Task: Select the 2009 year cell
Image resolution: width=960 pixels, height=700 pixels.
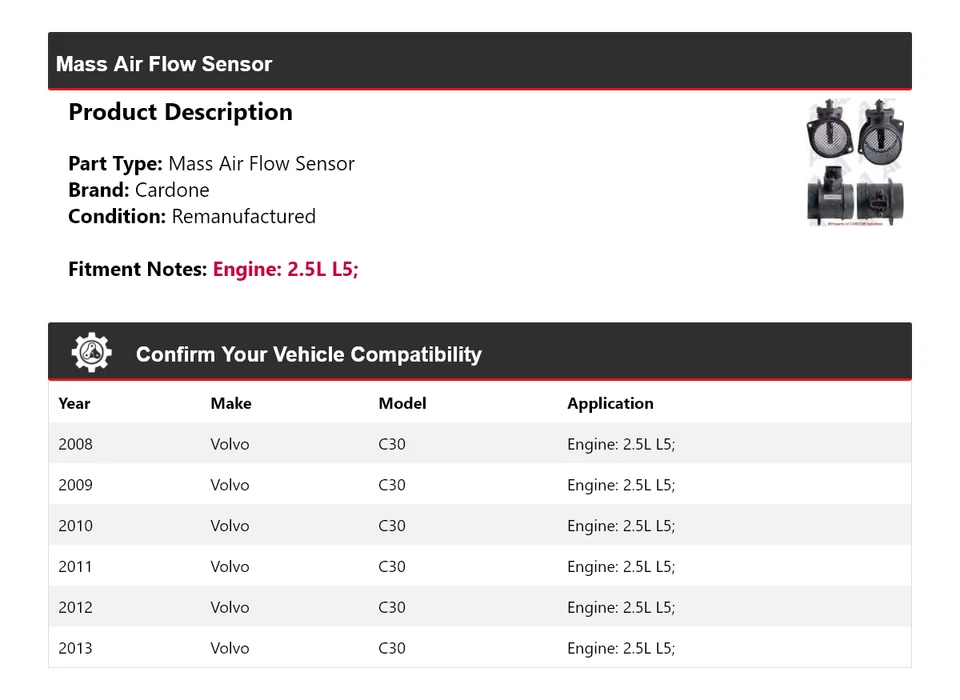Action: [76, 485]
